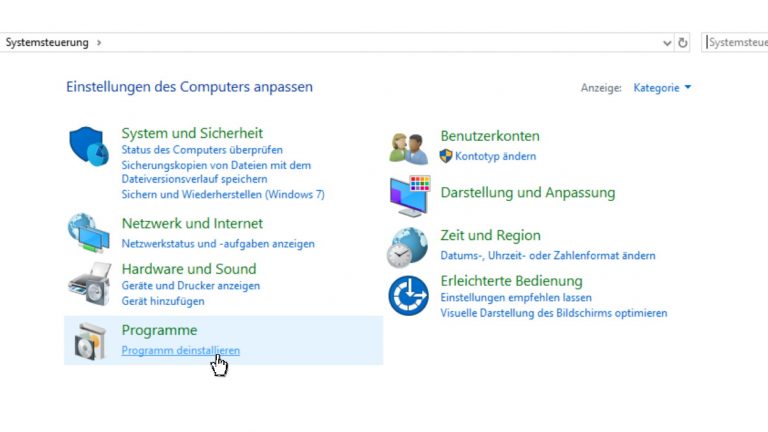This screenshot has height=432, width=768.
Task: Open Erleichterte Bedienung category
Action: pos(511,281)
